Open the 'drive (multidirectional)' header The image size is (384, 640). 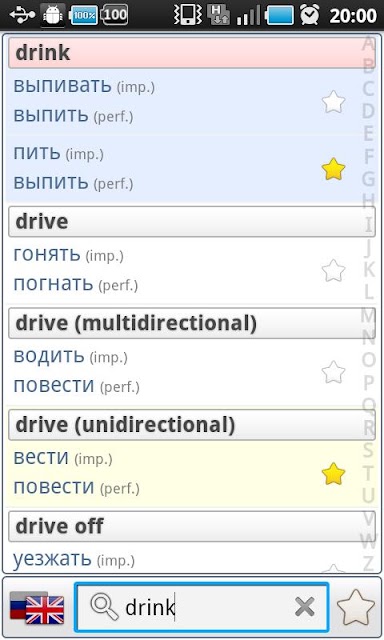coord(192,323)
